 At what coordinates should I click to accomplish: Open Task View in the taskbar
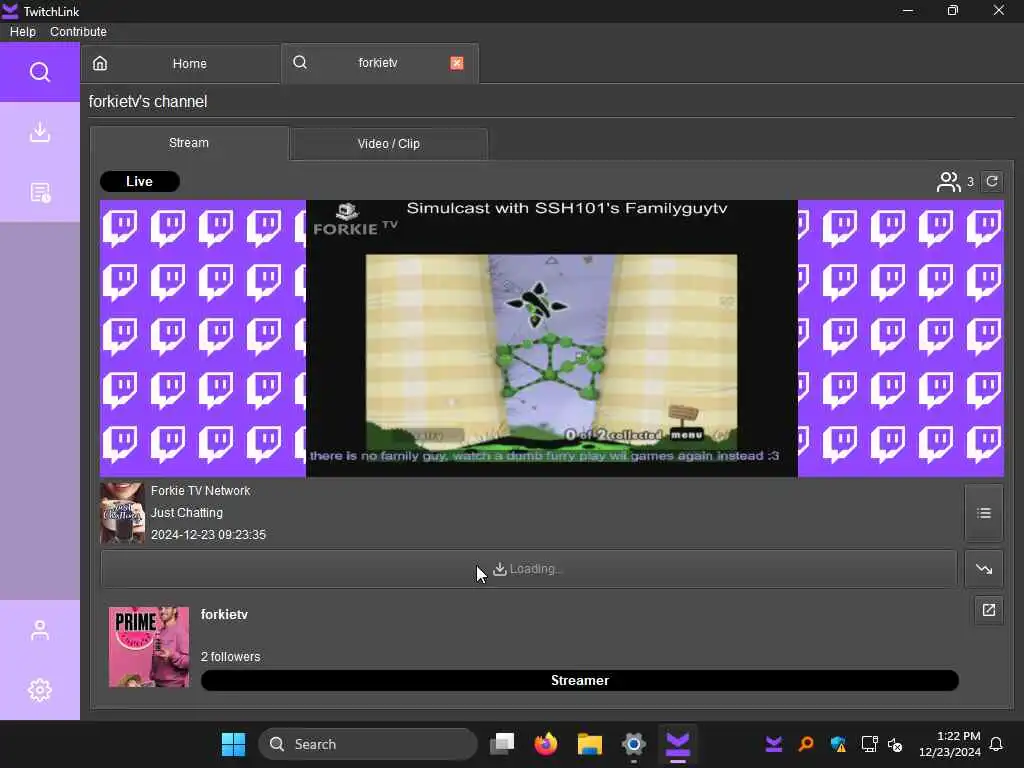502,744
